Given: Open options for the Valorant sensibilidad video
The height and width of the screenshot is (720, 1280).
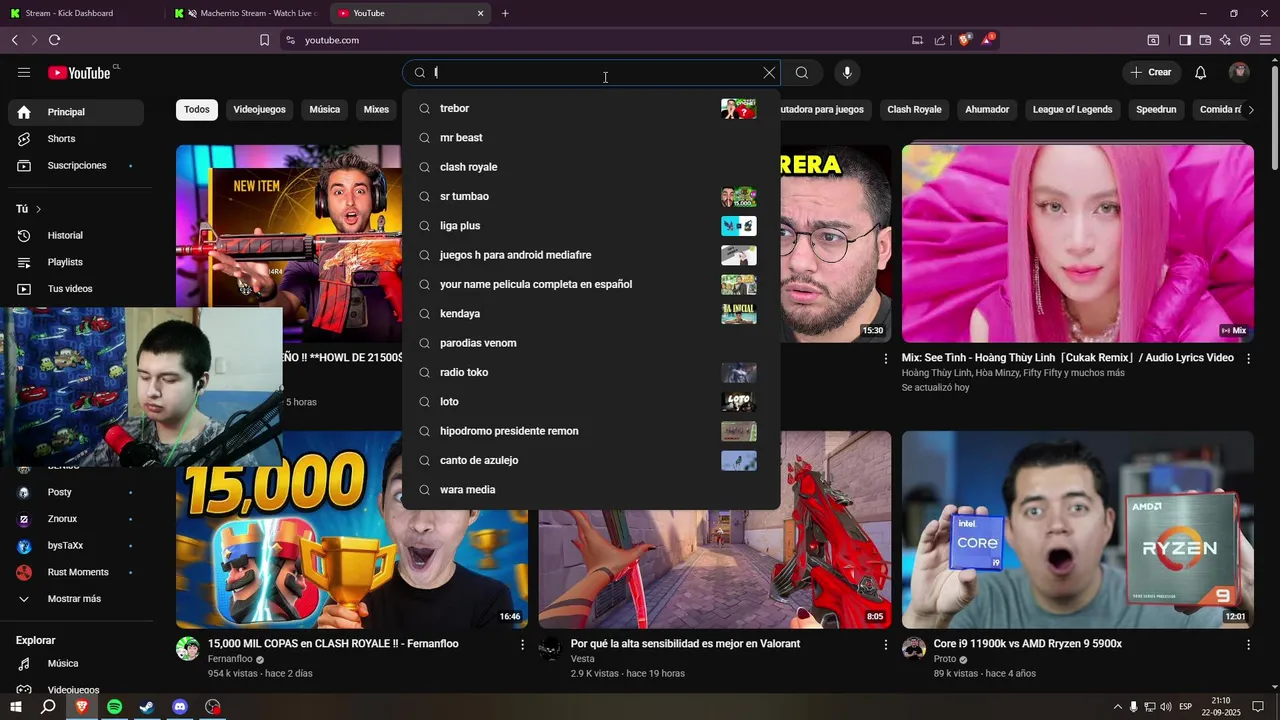Looking at the screenshot, I should (885, 645).
